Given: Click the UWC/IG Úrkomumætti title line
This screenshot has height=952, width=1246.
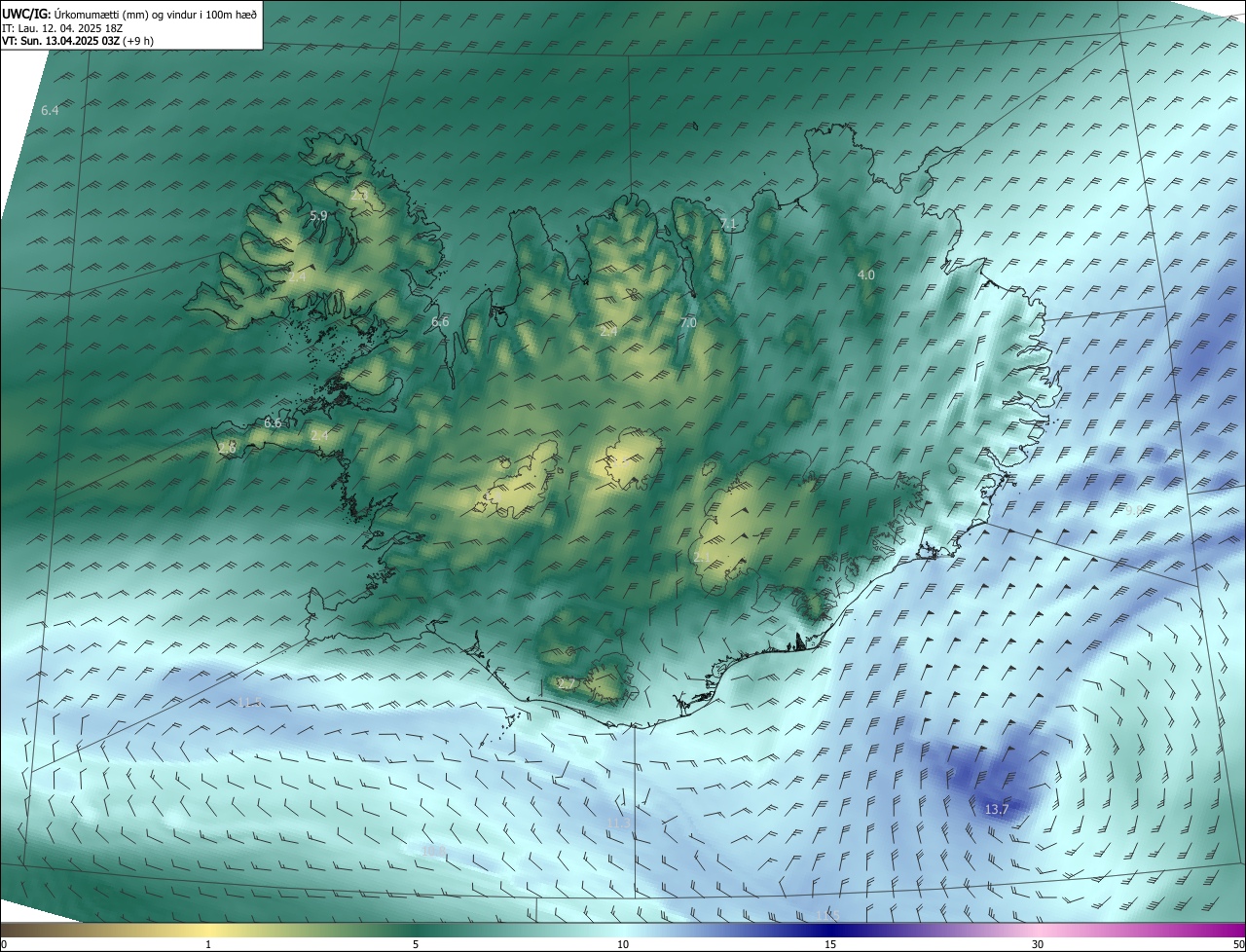Looking at the screenshot, I should pos(129,14).
